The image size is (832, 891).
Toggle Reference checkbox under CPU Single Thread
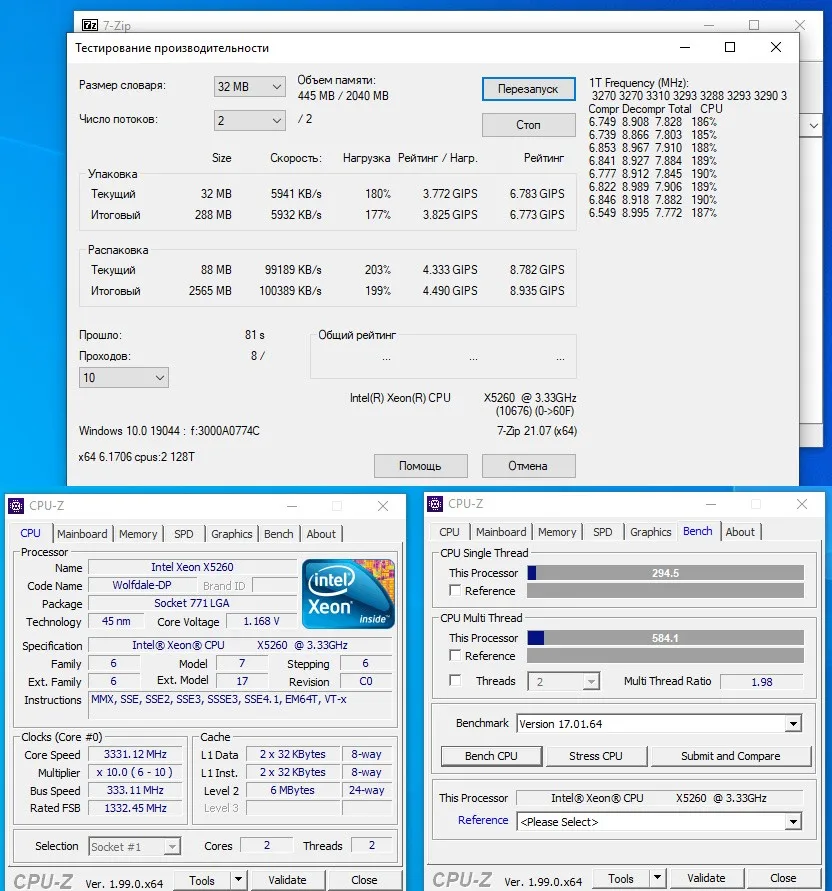[x=455, y=590]
